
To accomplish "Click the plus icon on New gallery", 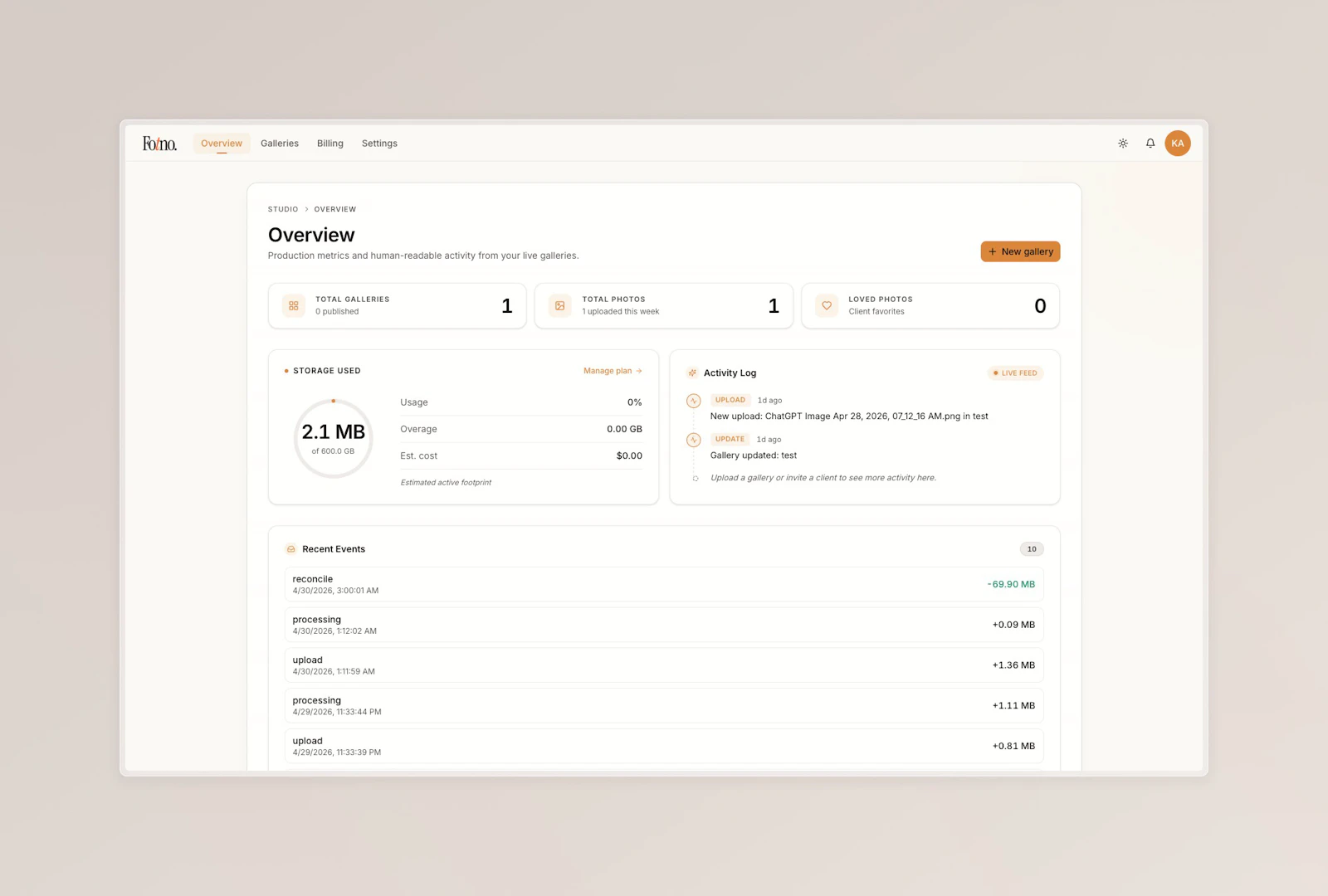I will point(993,251).
